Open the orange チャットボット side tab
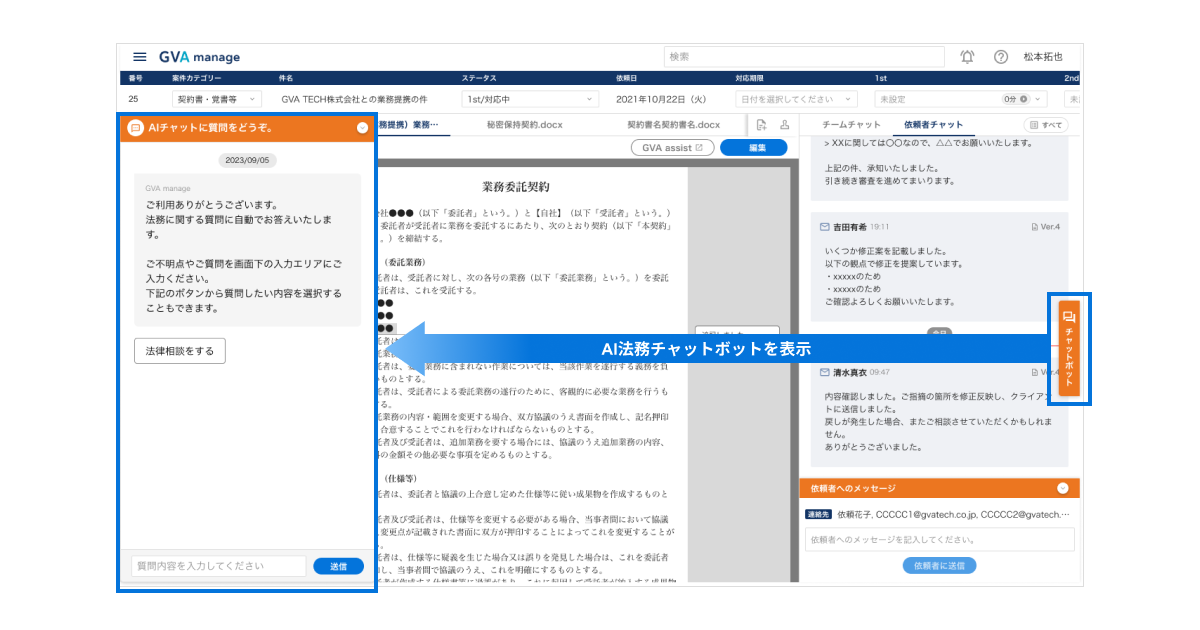Image resolution: width=1200 pixels, height=630 pixels. [1069, 348]
